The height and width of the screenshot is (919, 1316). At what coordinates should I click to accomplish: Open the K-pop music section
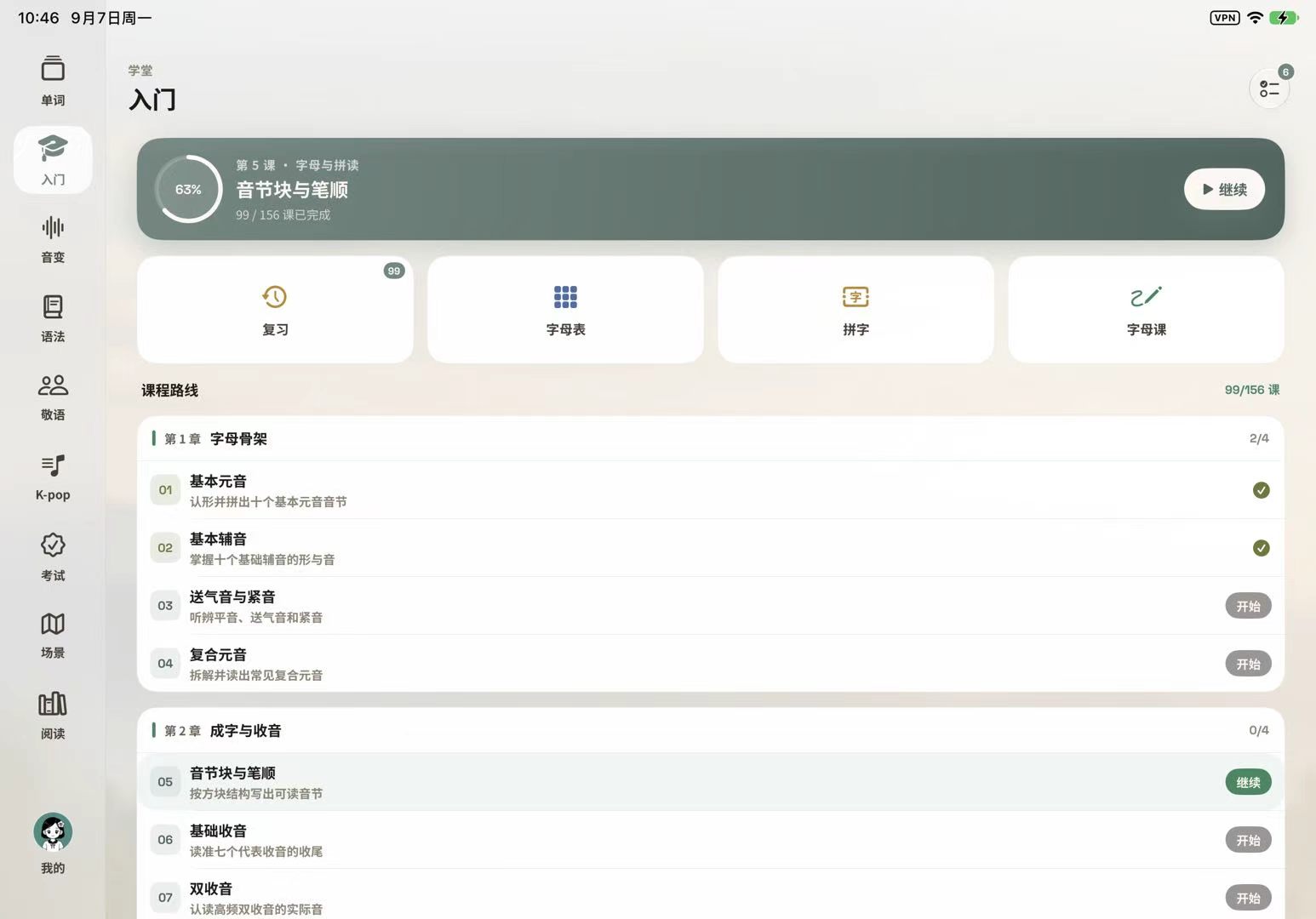[x=53, y=477]
